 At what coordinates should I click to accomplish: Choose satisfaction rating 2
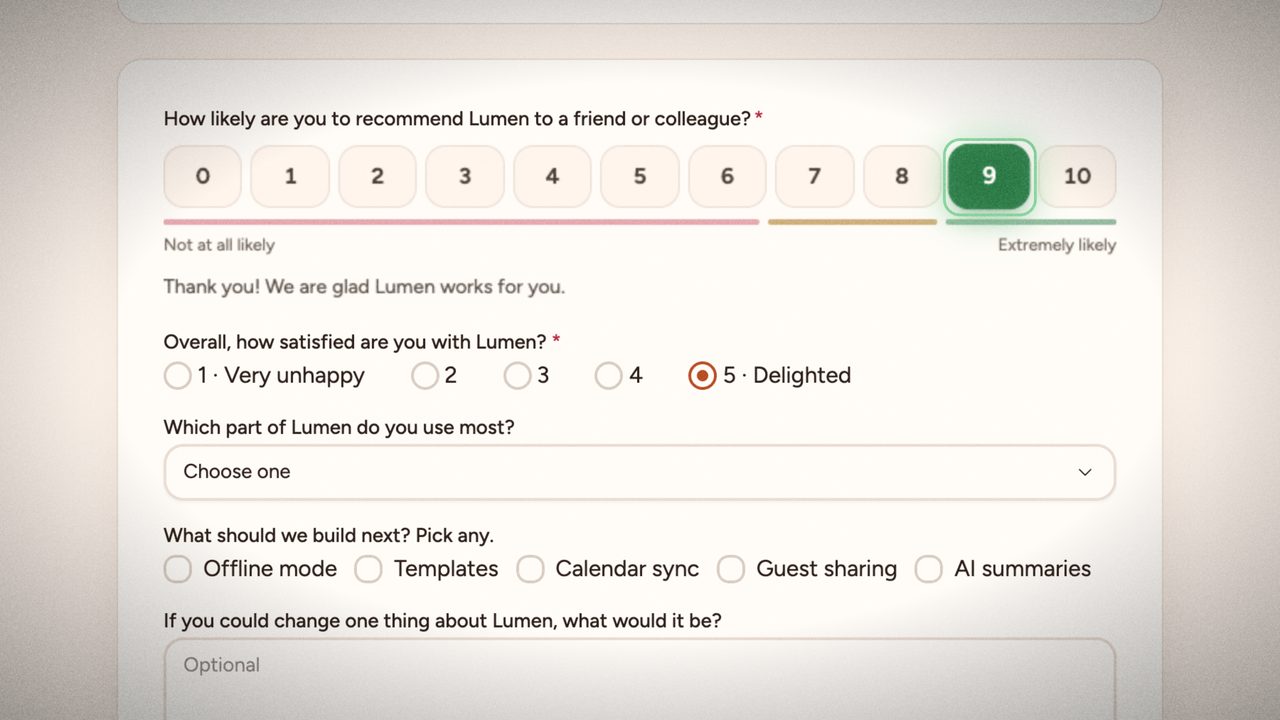(425, 376)
